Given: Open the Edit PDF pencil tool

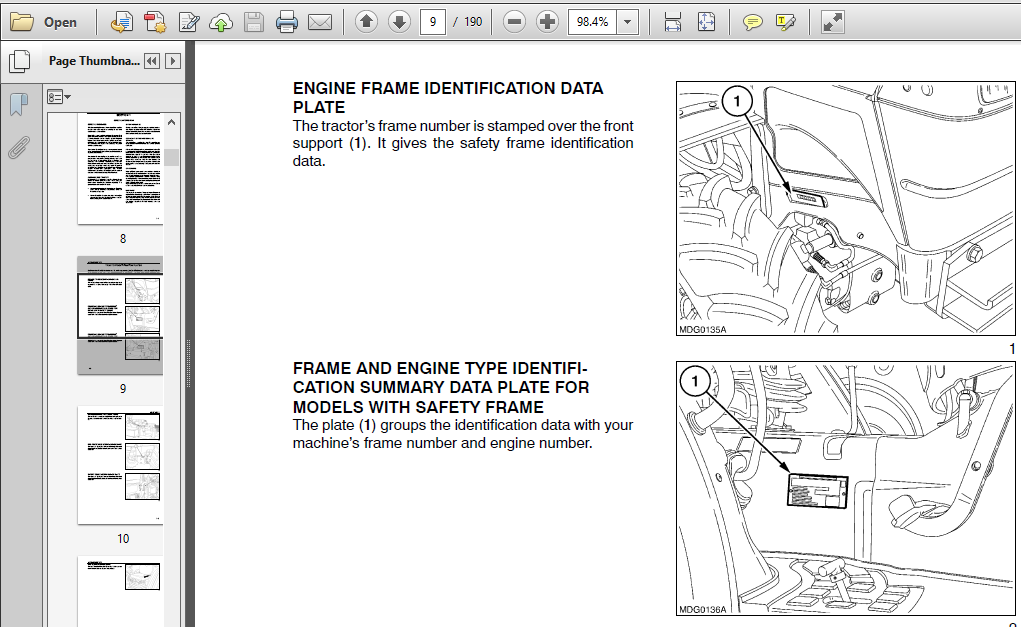Looking at the screenshot, I should tap(189, 22).
